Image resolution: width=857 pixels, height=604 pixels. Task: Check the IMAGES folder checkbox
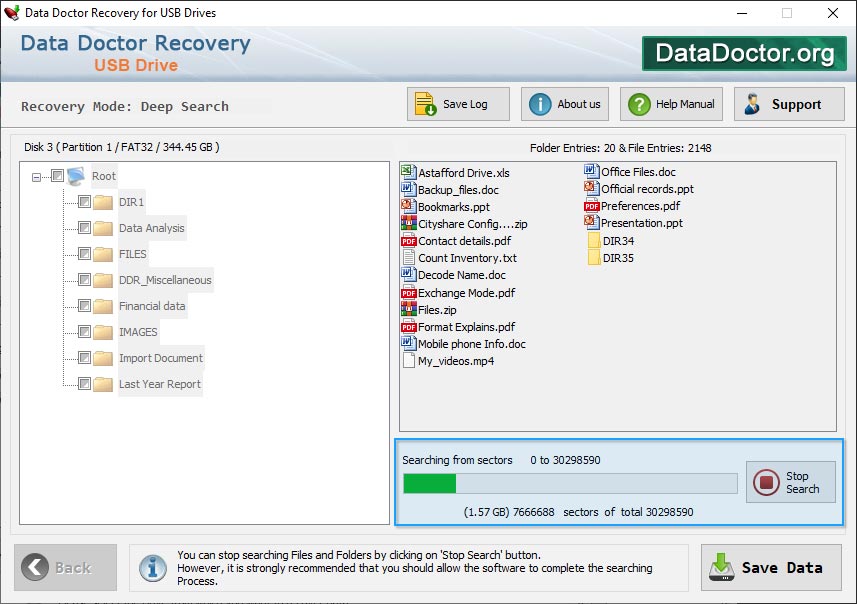(84, 332)
